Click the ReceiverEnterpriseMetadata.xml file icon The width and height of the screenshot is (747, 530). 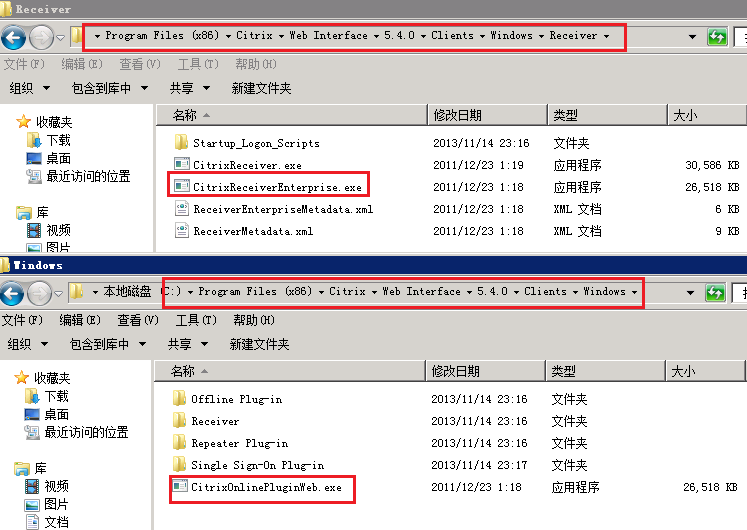click(x=182, y=209)
